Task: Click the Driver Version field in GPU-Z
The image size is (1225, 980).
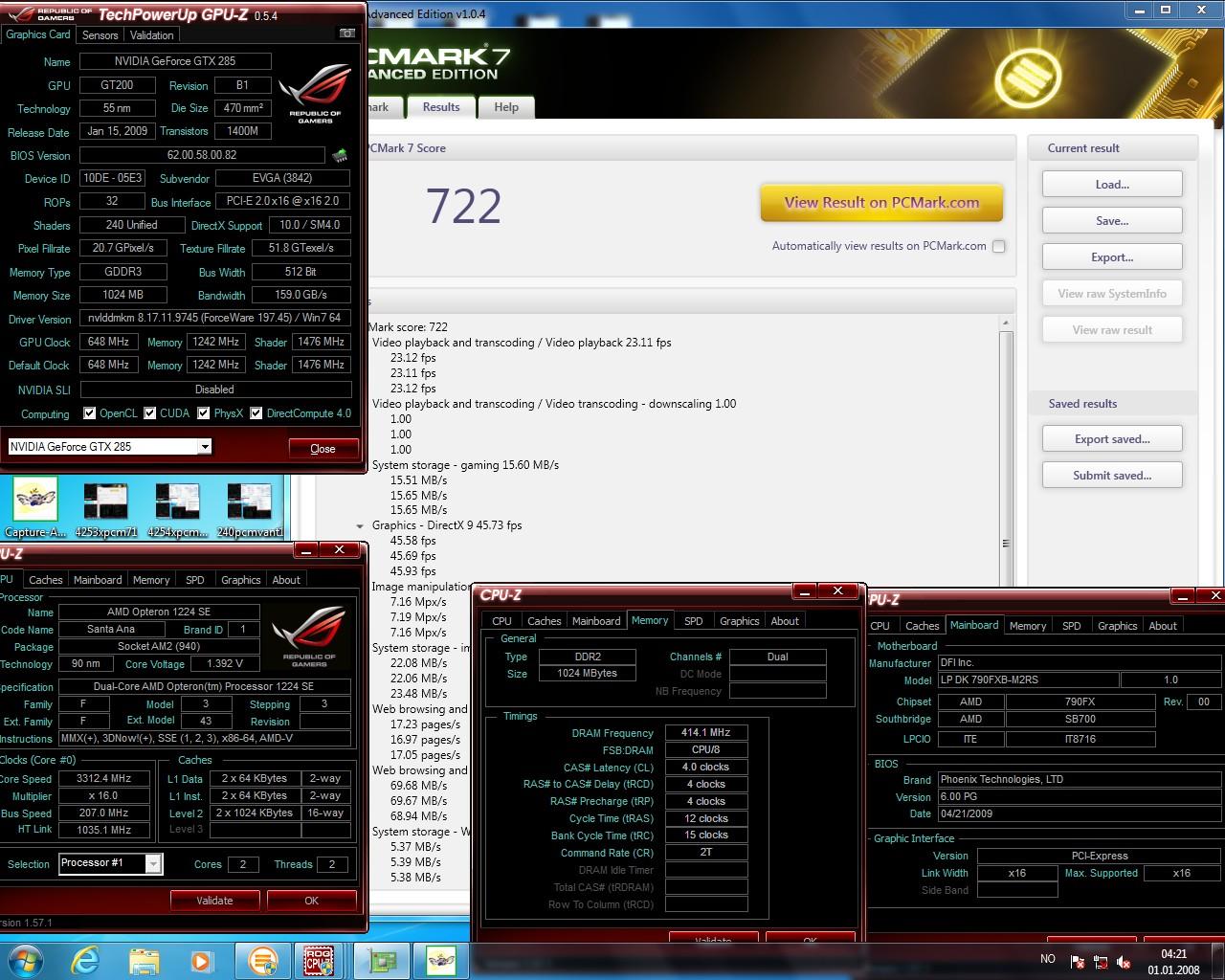Action: coord(214,319)
